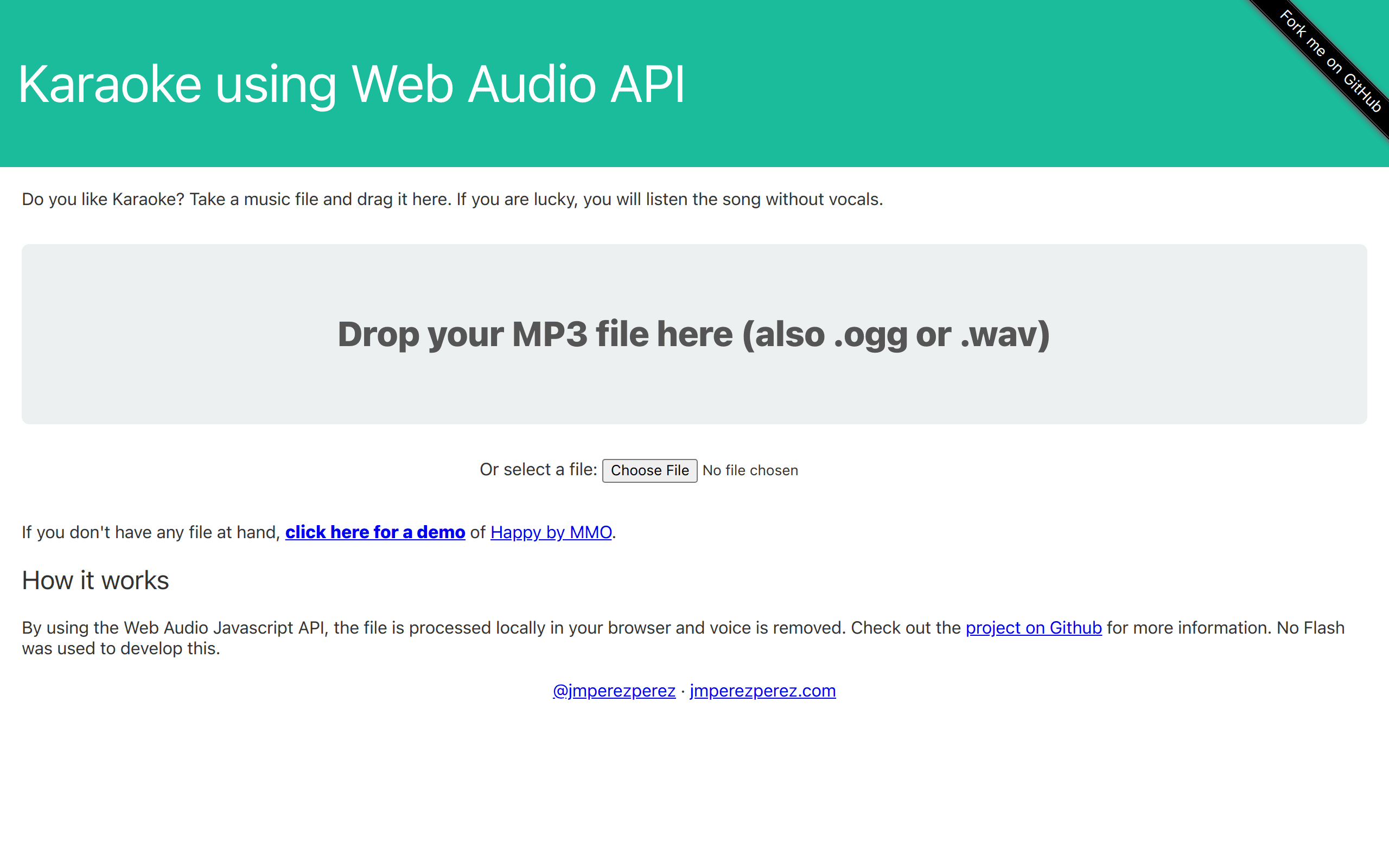Select the file input field

(x=651, y=469)
